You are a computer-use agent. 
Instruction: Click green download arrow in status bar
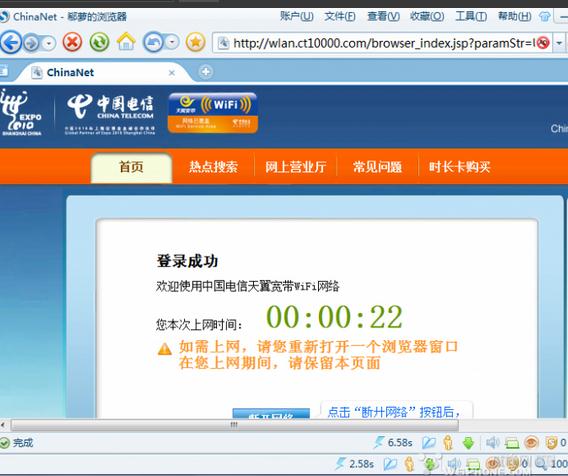468,443
